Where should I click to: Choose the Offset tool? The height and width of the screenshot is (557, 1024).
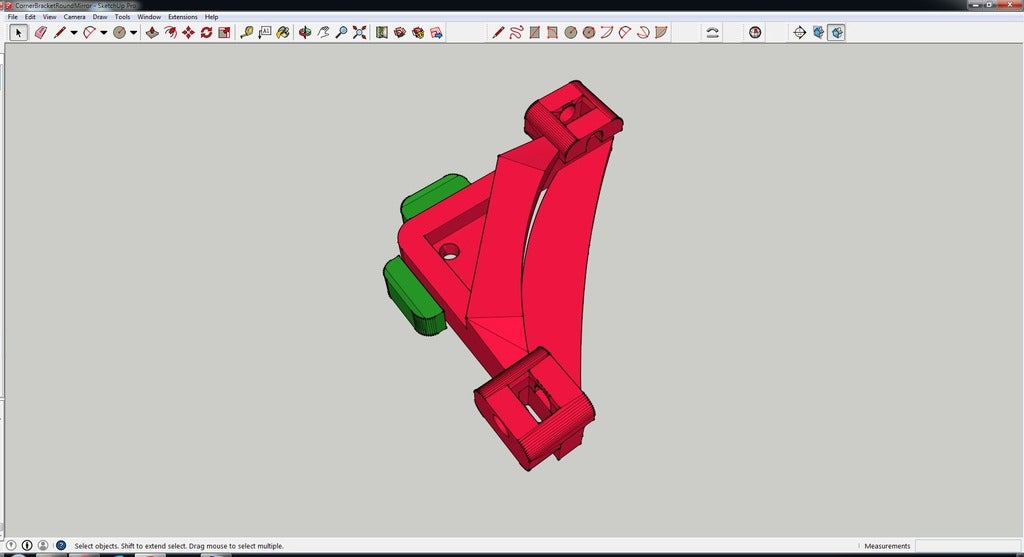[x=170, y=32]
